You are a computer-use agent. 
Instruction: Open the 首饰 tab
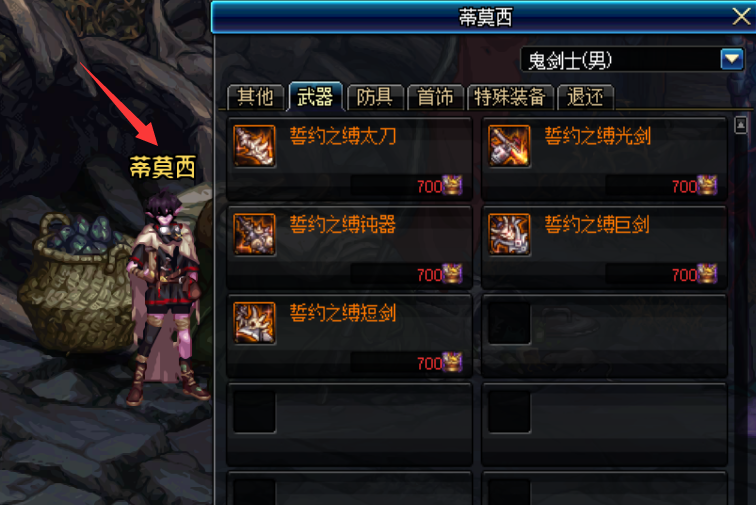coord(435,97)
